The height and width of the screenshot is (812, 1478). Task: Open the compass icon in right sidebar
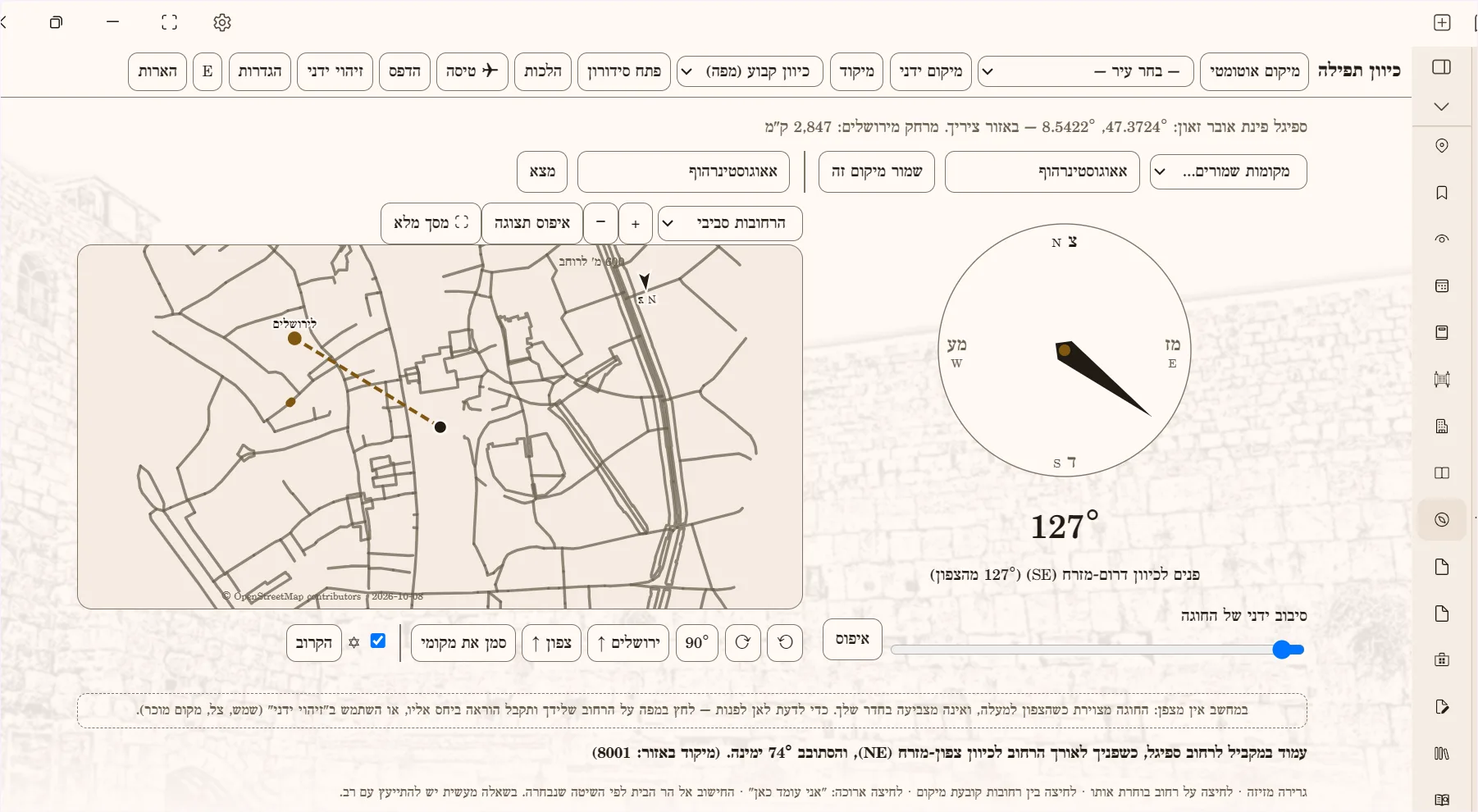pyautogui.click(x=1442, y=520)
